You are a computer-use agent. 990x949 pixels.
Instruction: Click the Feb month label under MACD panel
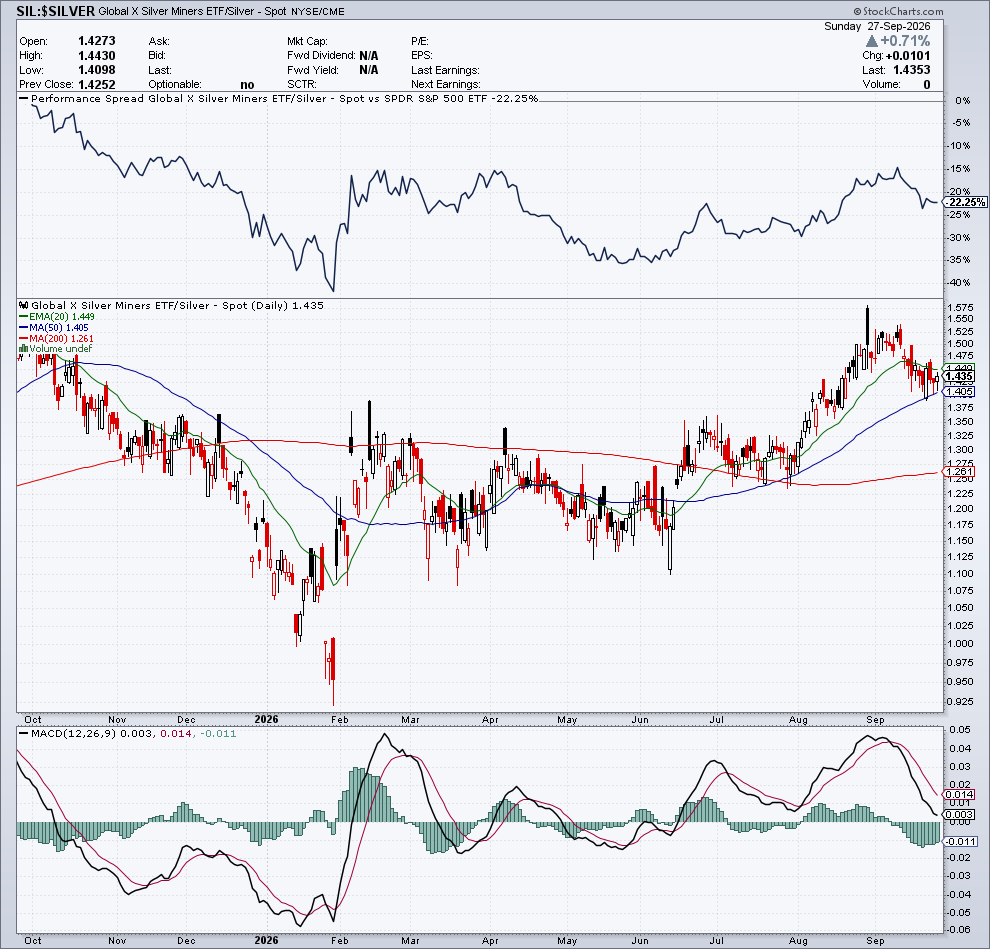click(340, 941)
